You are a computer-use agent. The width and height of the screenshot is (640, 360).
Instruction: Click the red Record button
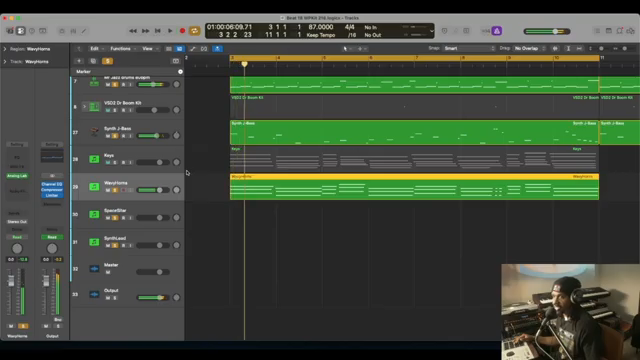point(182,31)
